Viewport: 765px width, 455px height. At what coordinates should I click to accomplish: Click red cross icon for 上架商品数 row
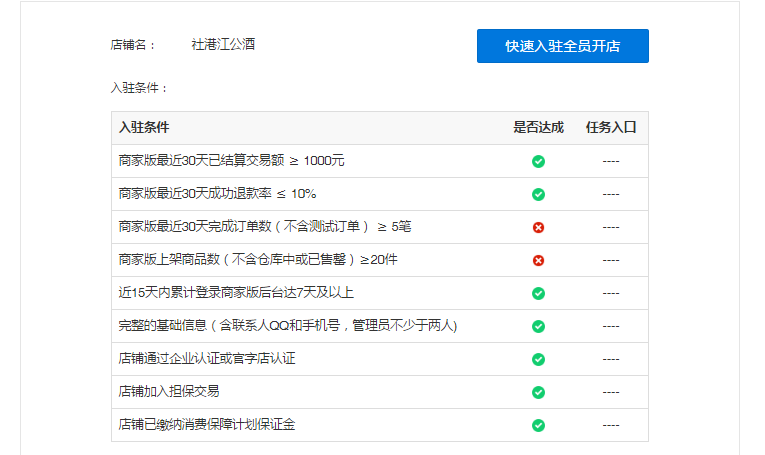[538, 260]
